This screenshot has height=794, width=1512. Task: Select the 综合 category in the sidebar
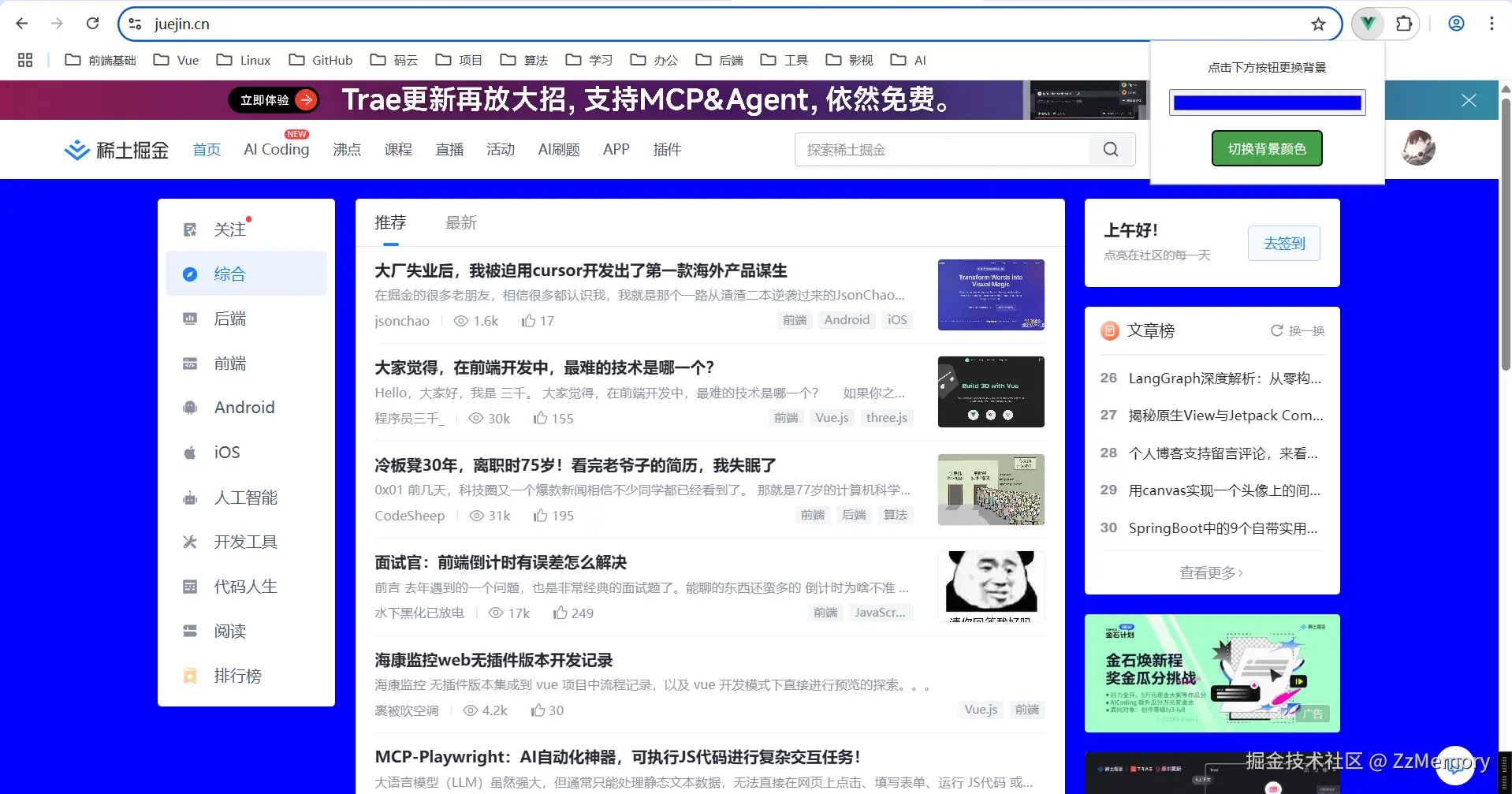pos(231,274)
